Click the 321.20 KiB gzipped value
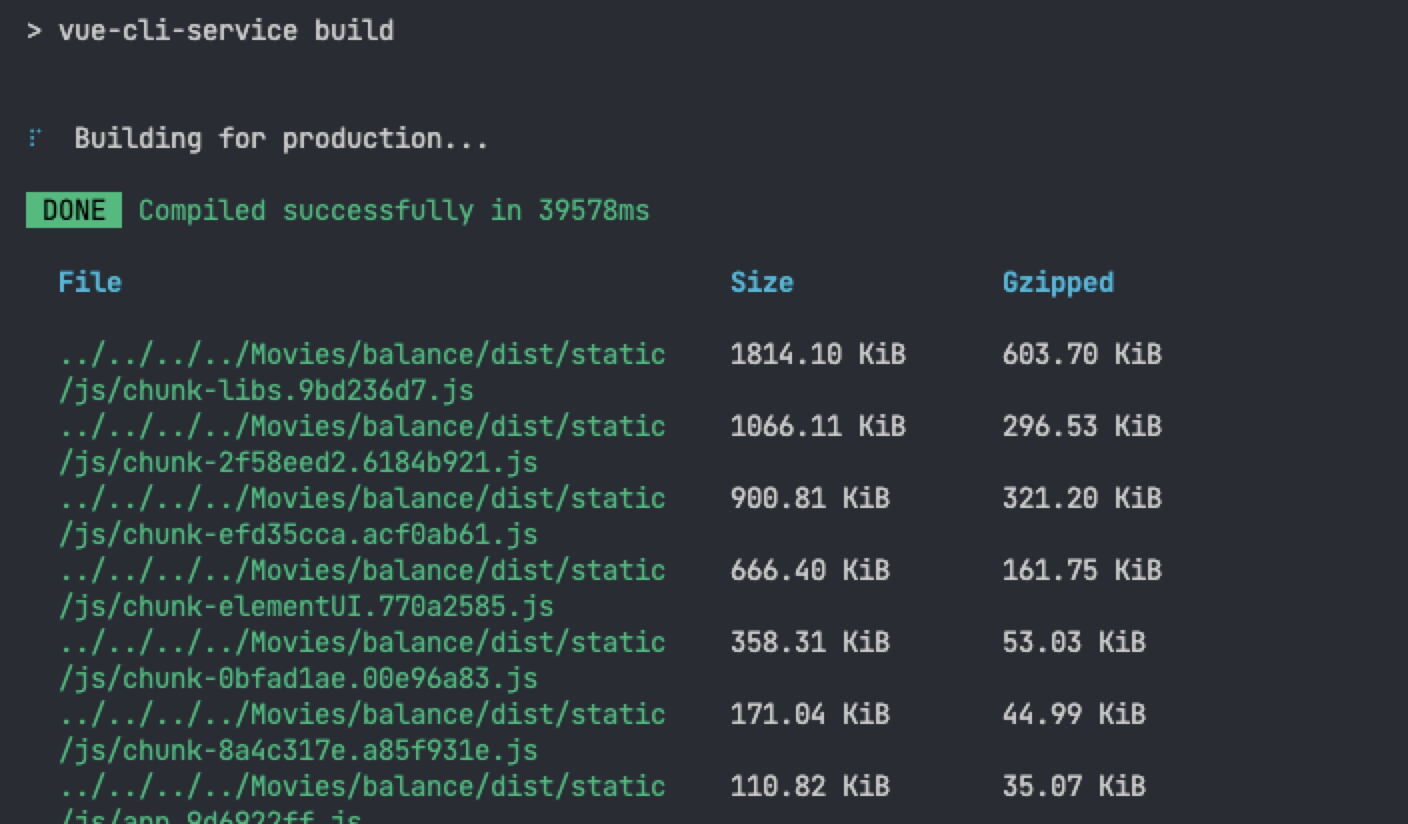1408x824 pixels. click(1081, 498)
